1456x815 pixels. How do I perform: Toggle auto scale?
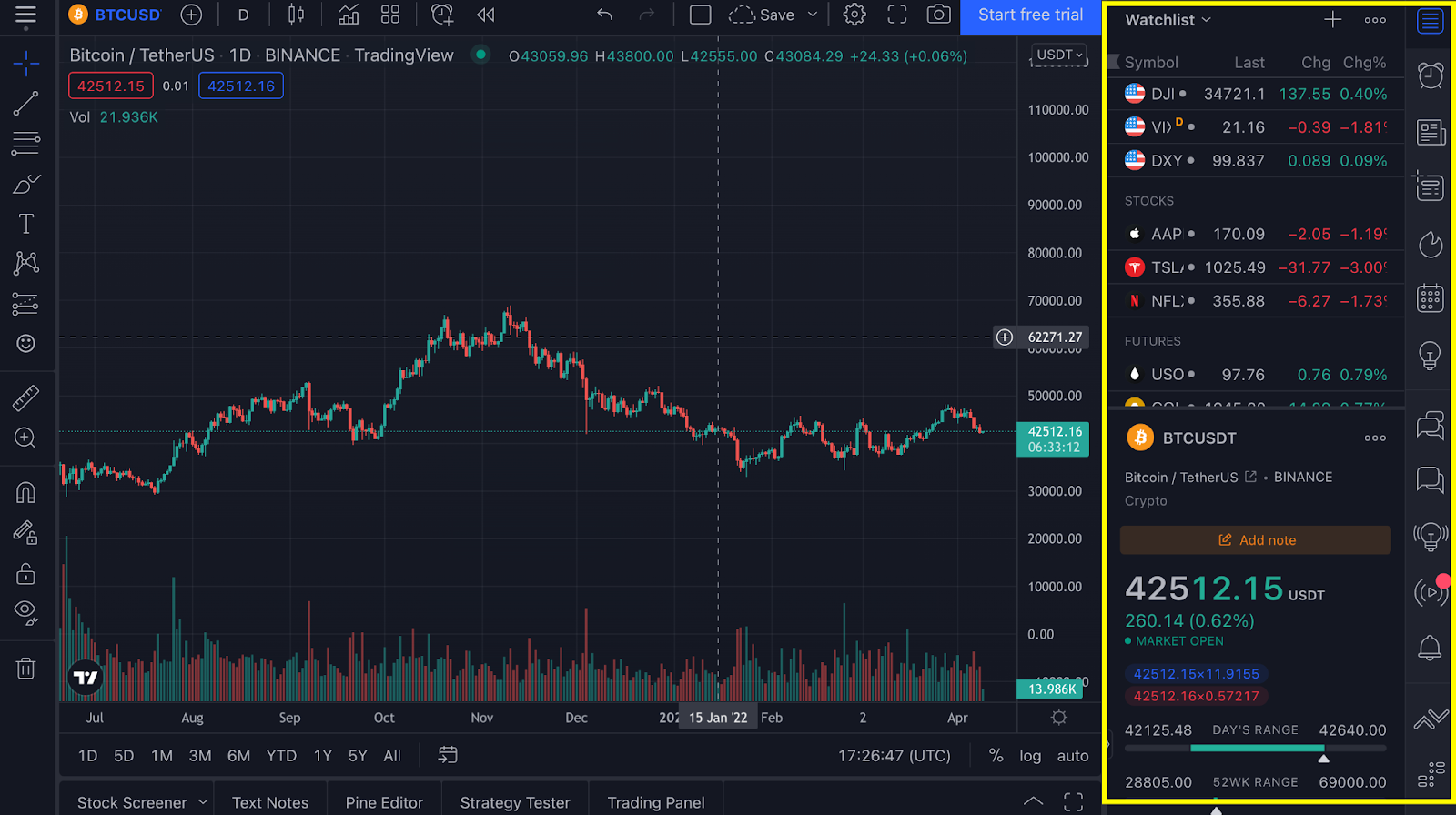(1073, 756)
